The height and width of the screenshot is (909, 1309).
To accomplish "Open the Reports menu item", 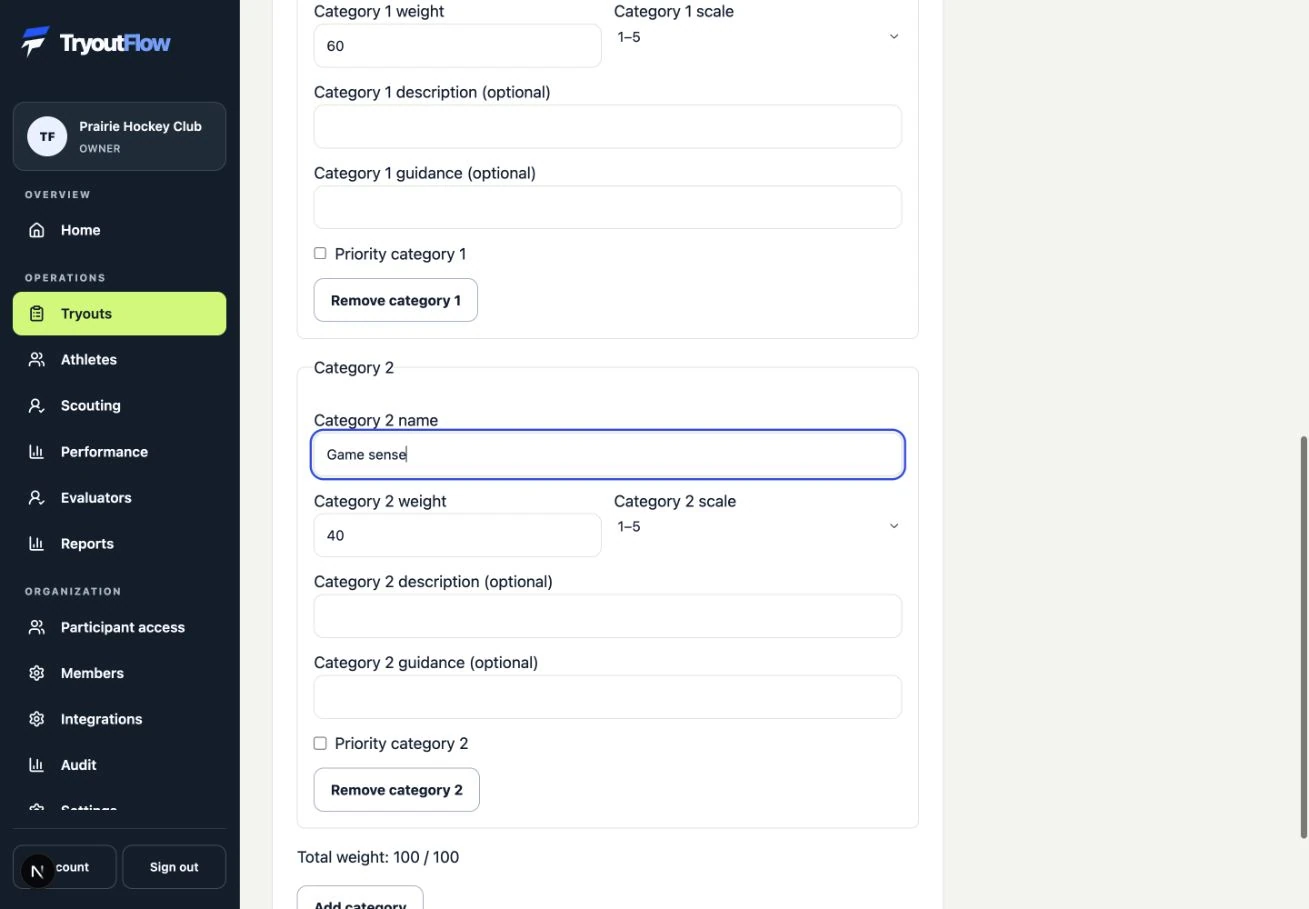I will point(119,544).
